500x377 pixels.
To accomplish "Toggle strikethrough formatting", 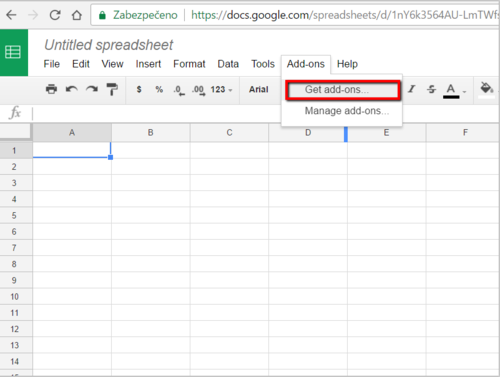I will [431, 89].
